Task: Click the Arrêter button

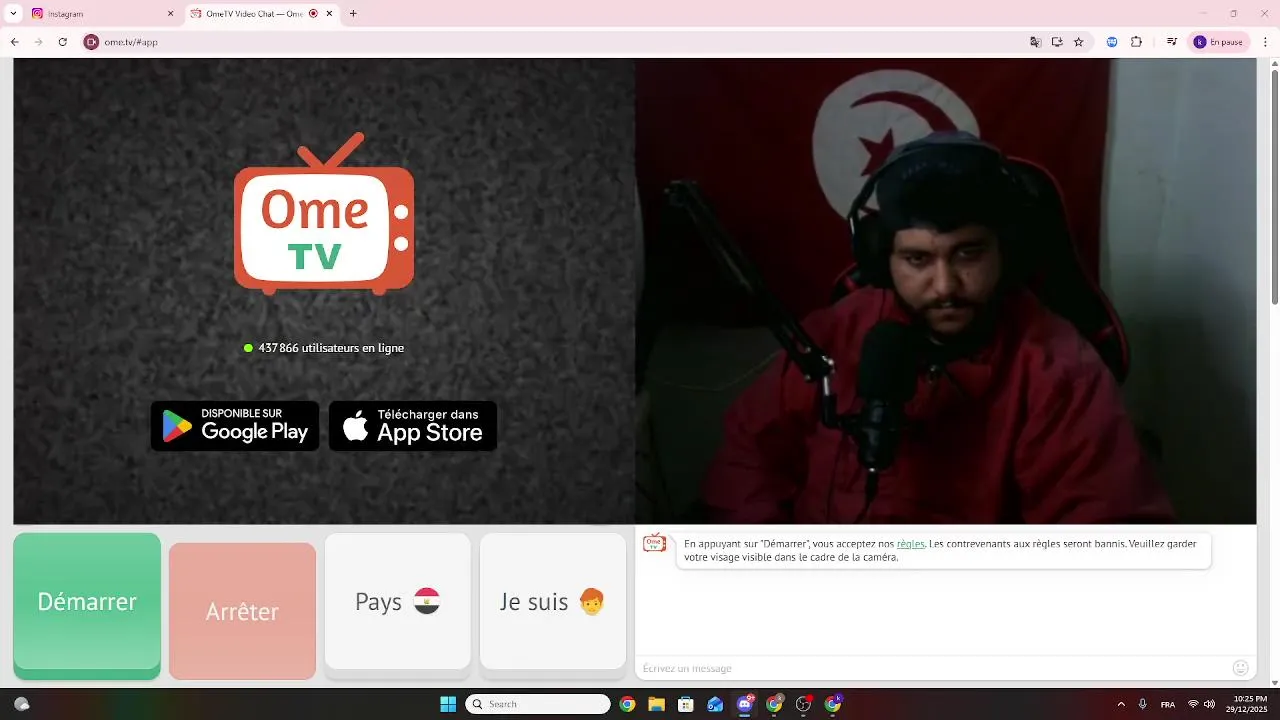Action: pos(242,611)
